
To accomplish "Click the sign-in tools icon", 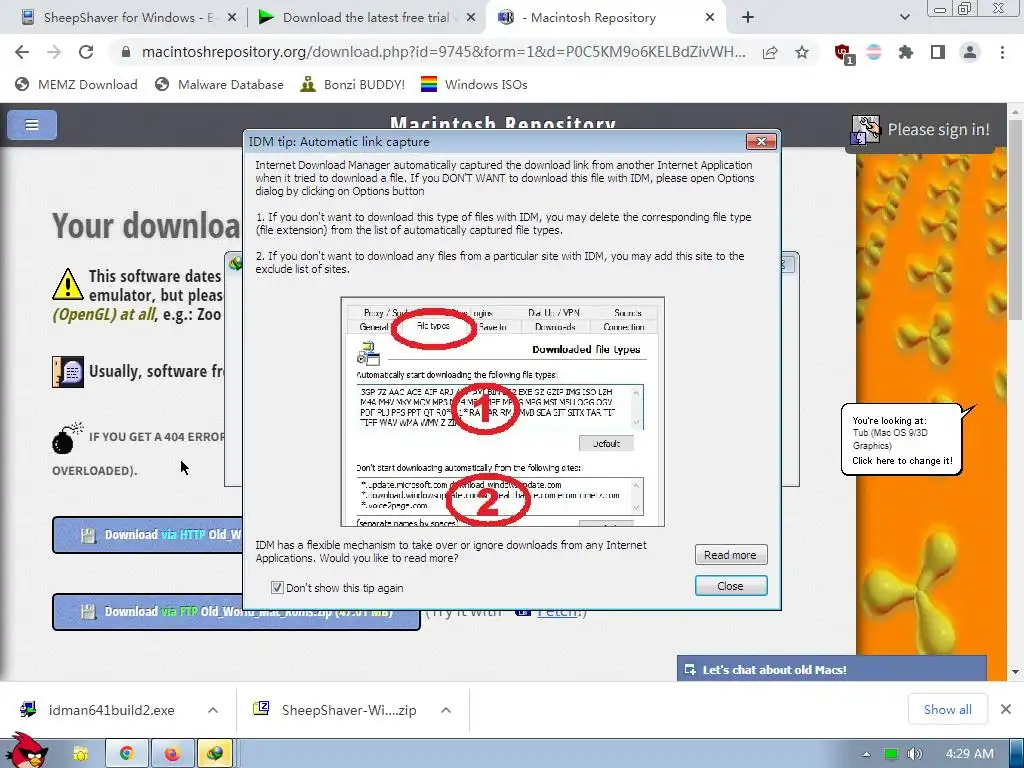I will pyautogui.click(x=866, y=130).
